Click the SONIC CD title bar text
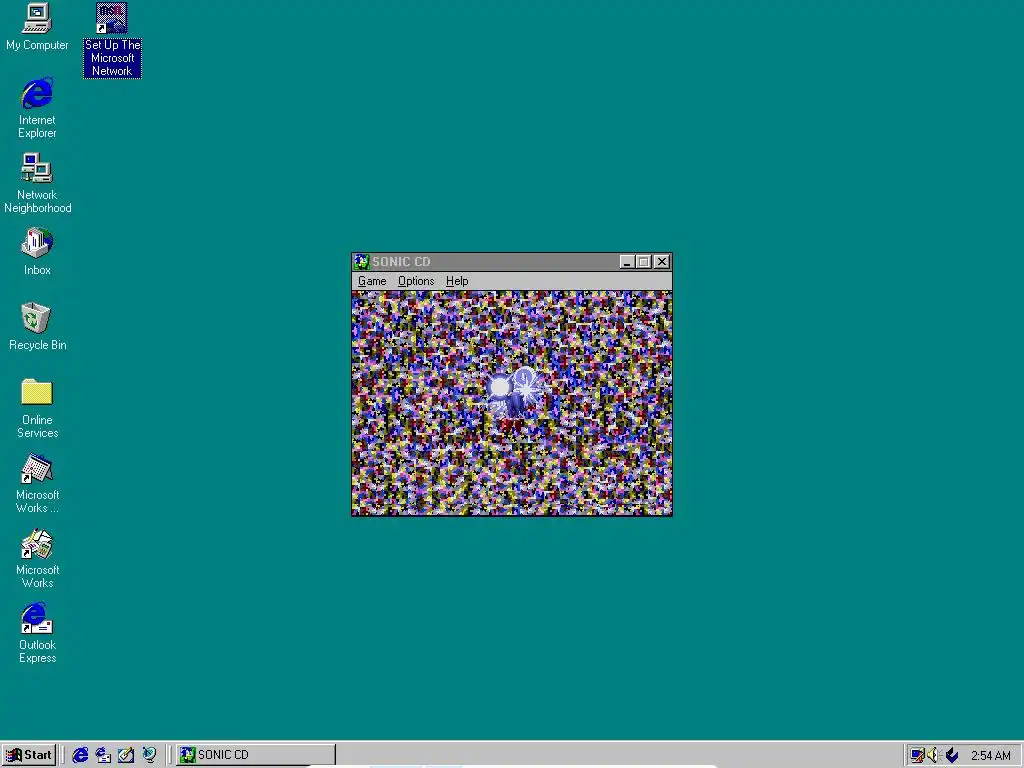This screenshot has width=1024, height=768. tap(402, 262)
